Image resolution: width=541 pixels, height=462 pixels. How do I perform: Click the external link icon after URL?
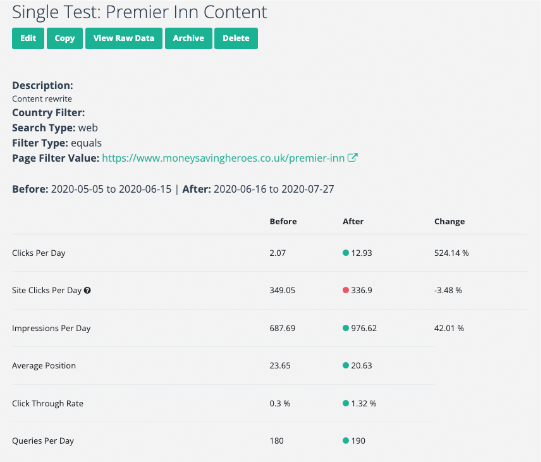click(x=352, y=158)
